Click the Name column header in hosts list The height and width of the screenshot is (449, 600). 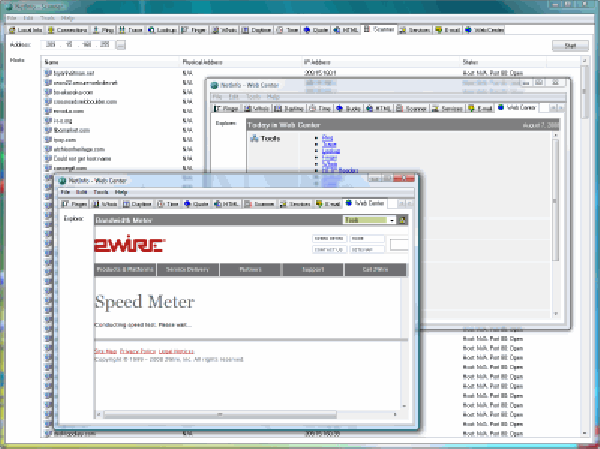click(51, 61)
